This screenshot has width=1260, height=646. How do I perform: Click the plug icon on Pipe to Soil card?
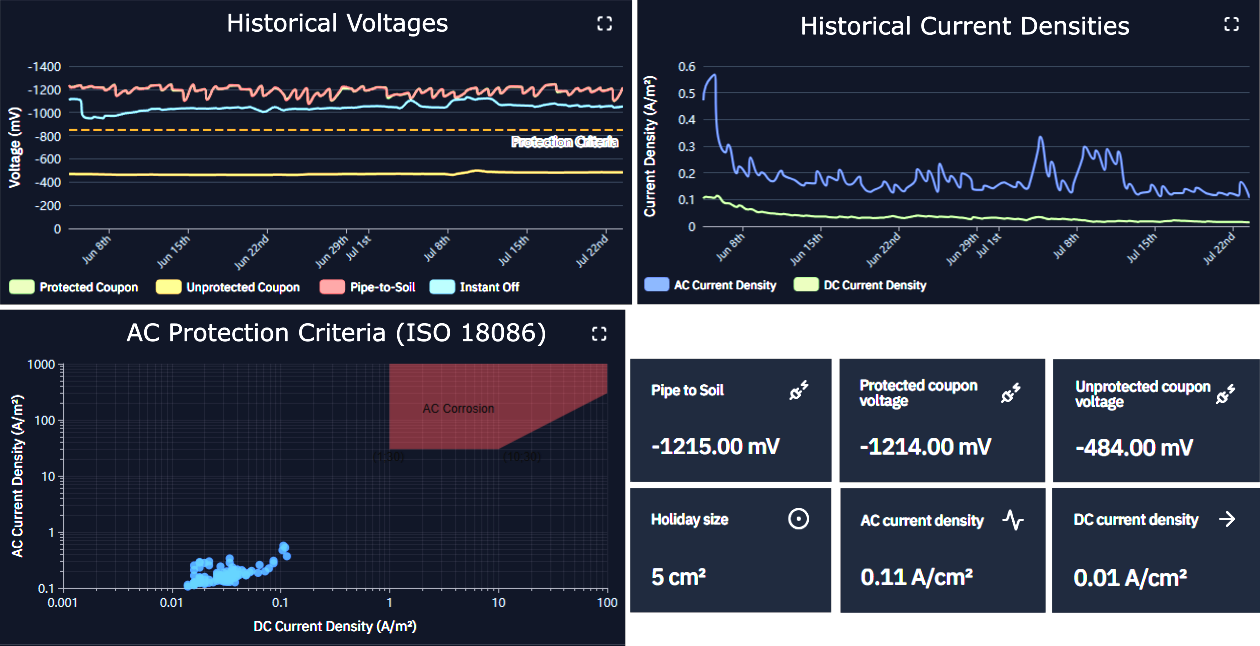(x=798, y=392)
